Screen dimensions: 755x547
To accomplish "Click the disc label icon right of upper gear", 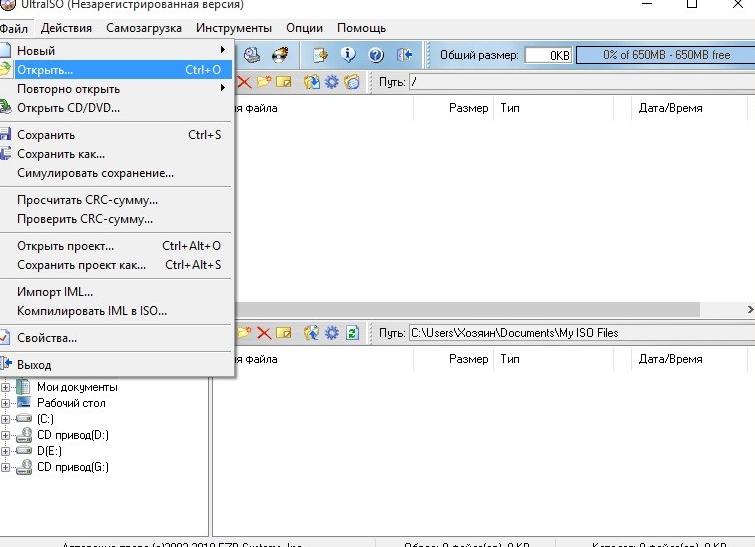I will (x=352, y=82).
